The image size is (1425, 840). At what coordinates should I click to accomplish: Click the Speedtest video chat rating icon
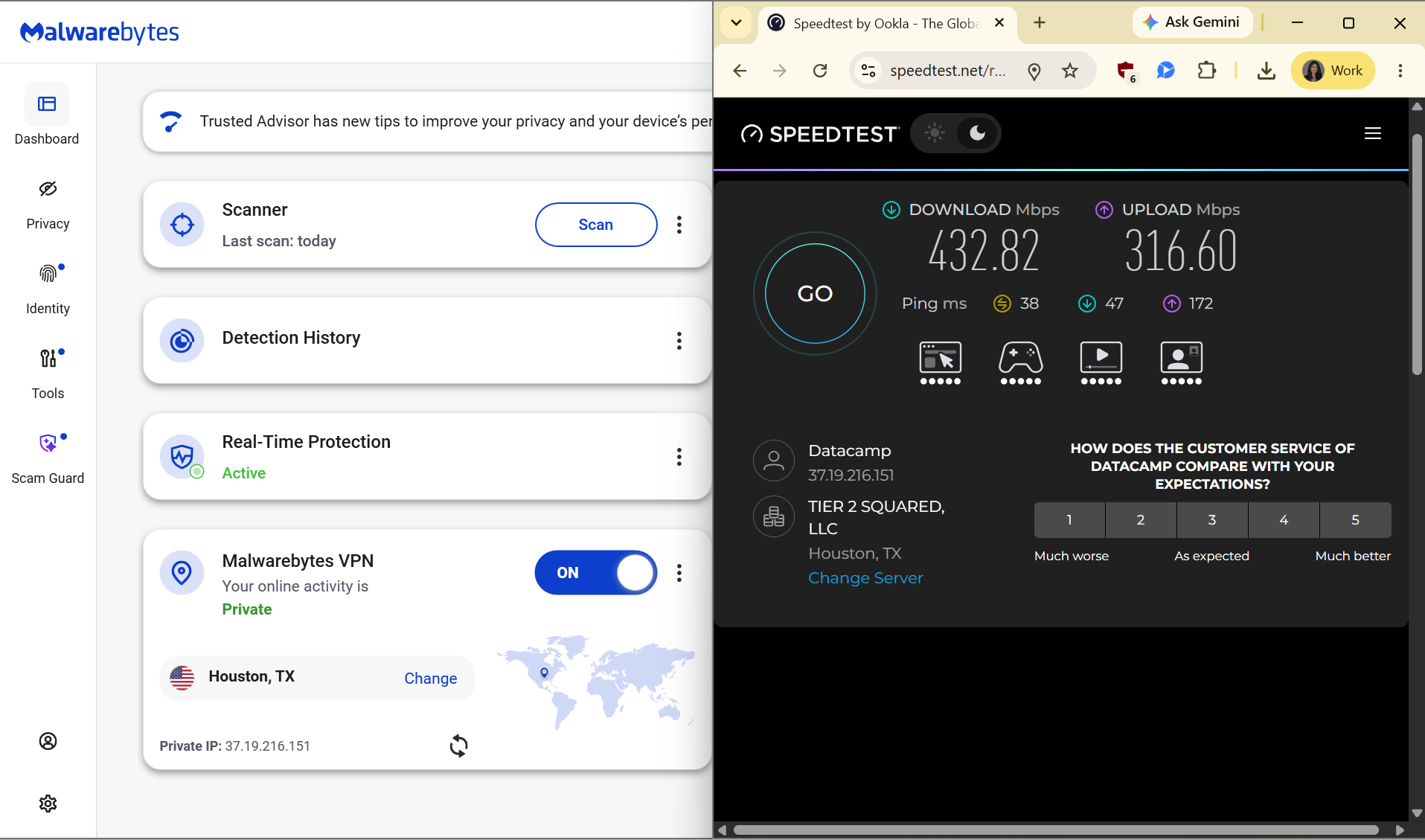point(1182,362)
